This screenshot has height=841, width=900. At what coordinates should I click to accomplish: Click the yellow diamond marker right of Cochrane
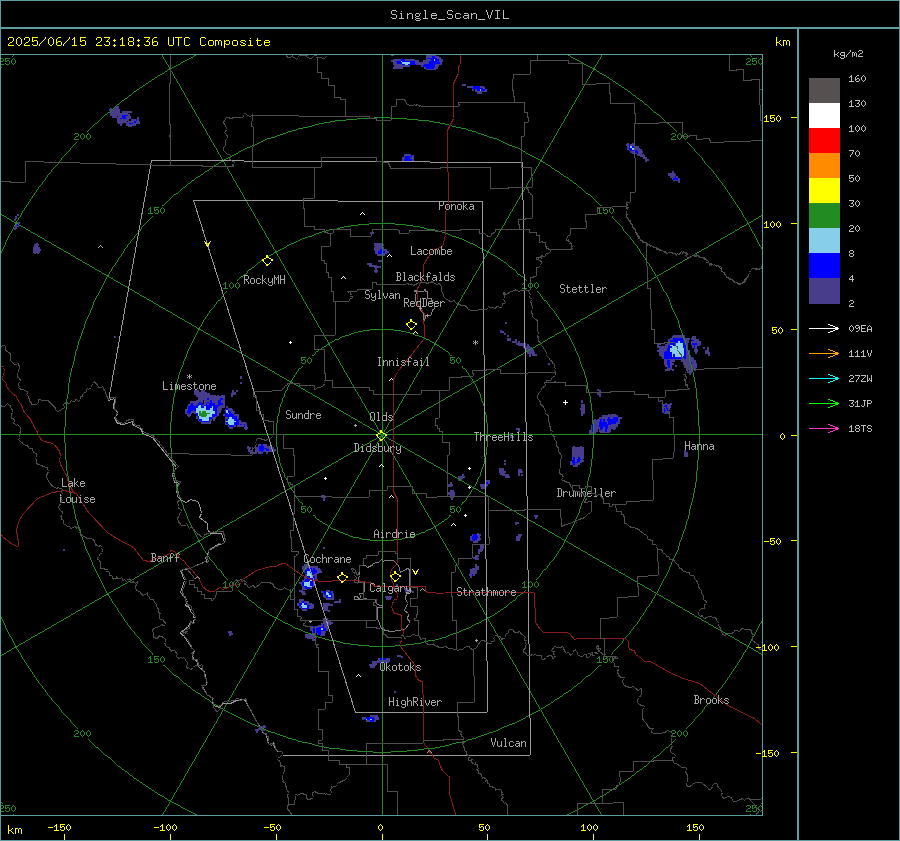pyautogui.click(x=342, y=578)
